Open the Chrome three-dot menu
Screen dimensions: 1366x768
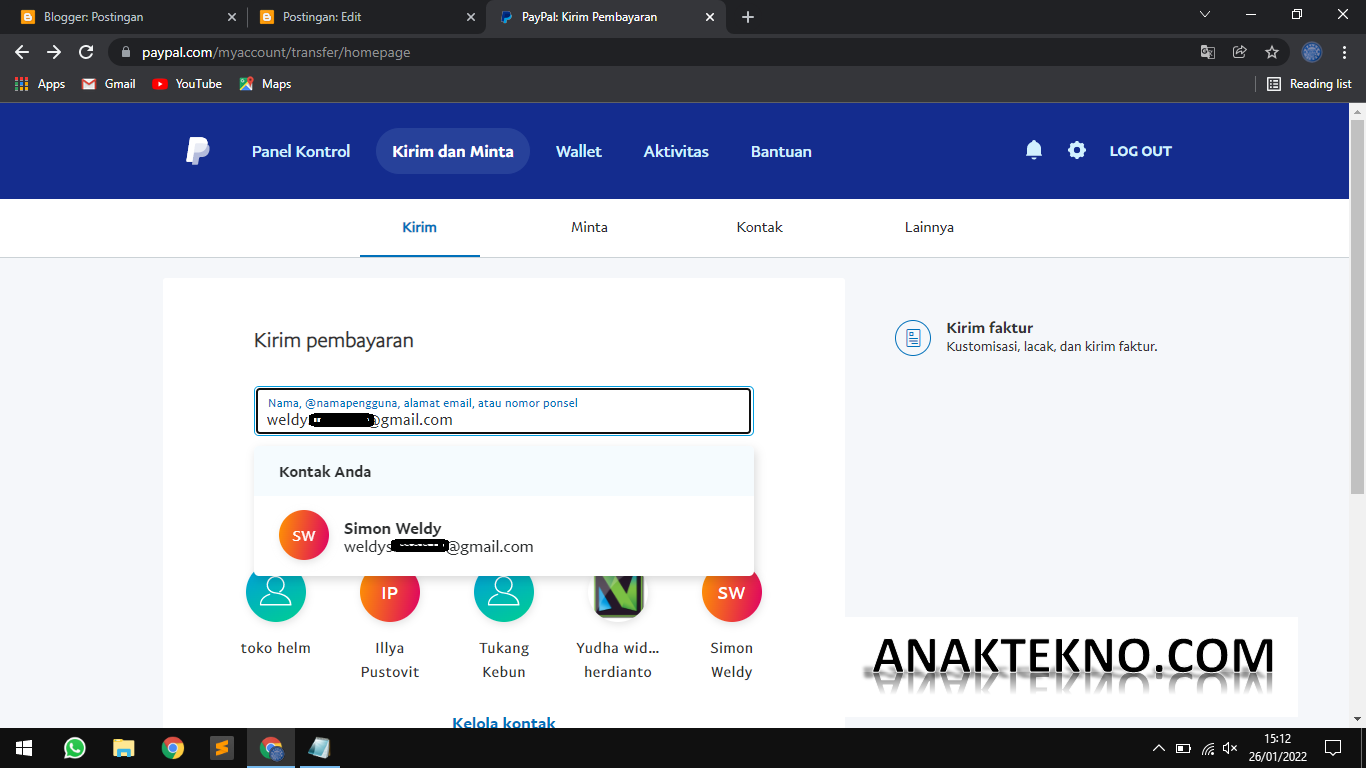(x=1345, y=52)
